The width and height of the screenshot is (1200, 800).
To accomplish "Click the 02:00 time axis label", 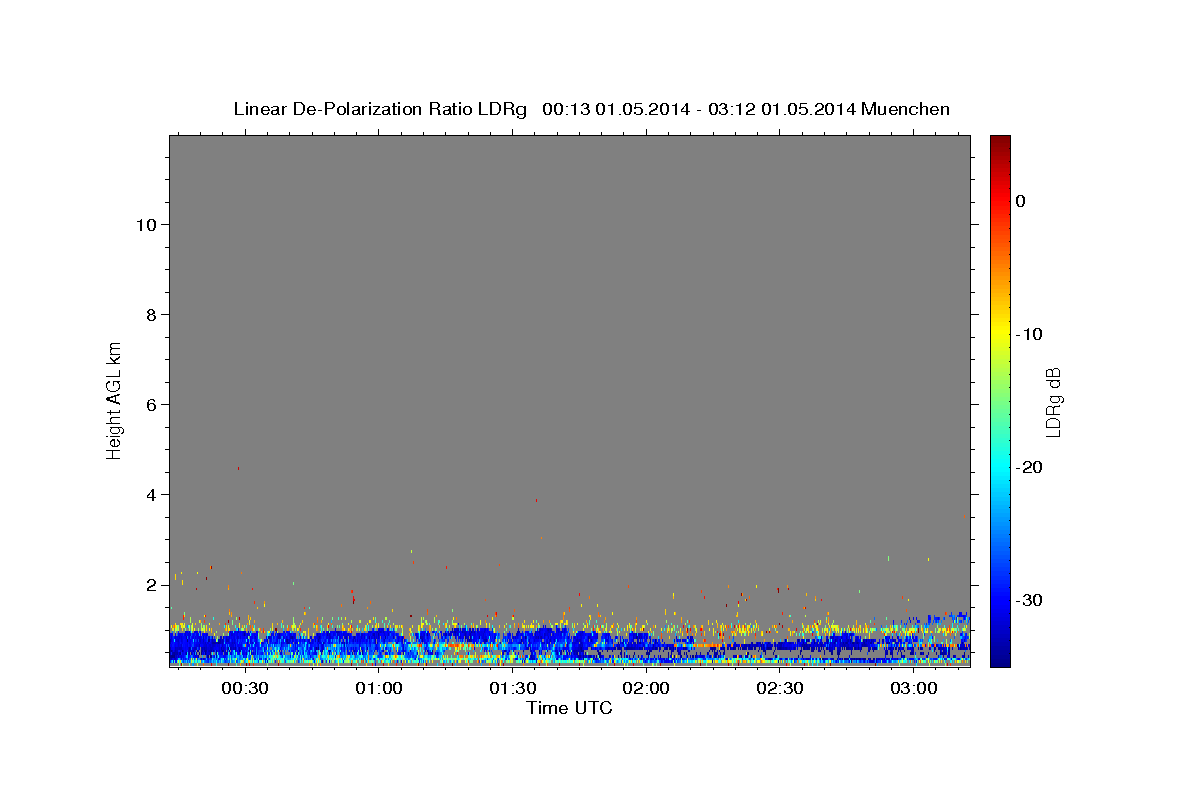I will pyautogui.click(x=646, y=689).
